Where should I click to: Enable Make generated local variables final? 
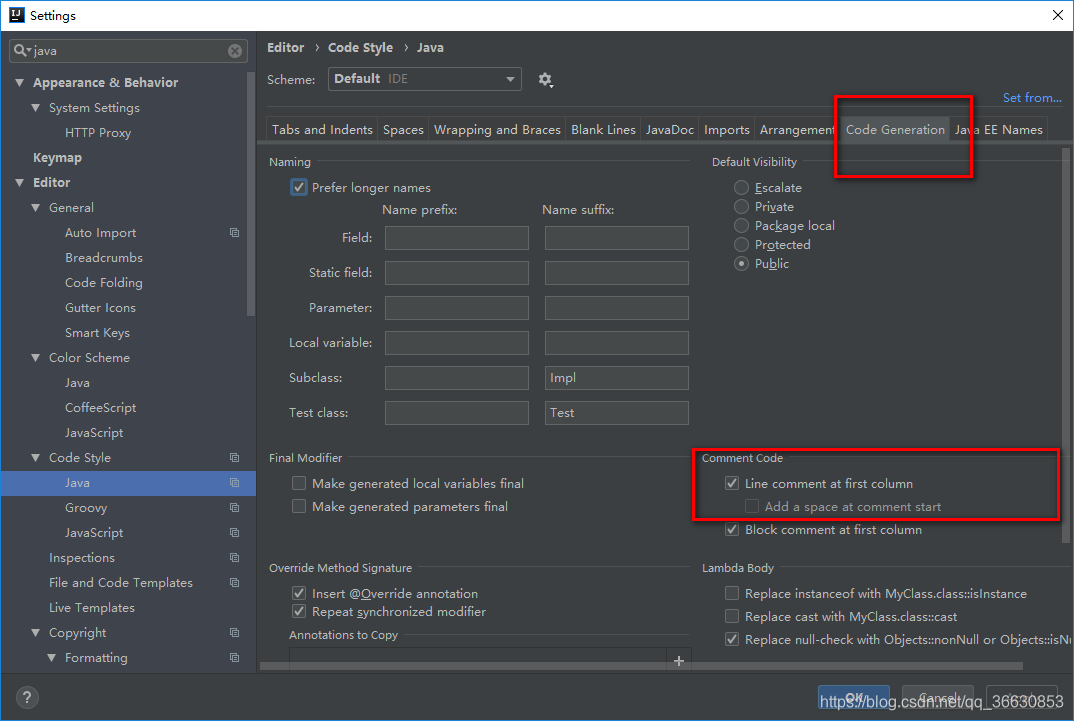pyautogui.click(x=299, y=483)
